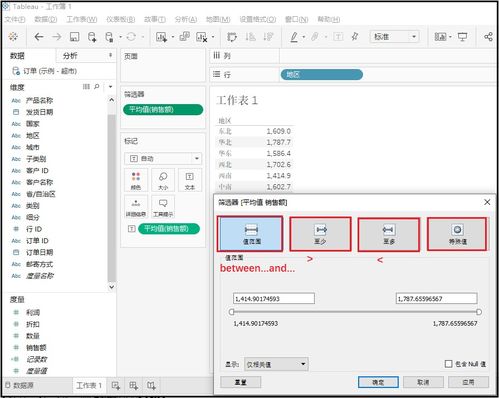The width and height of the screenshot is (499, 398).
Task: Open the Size mark card
Action: (x=163, y=180)
